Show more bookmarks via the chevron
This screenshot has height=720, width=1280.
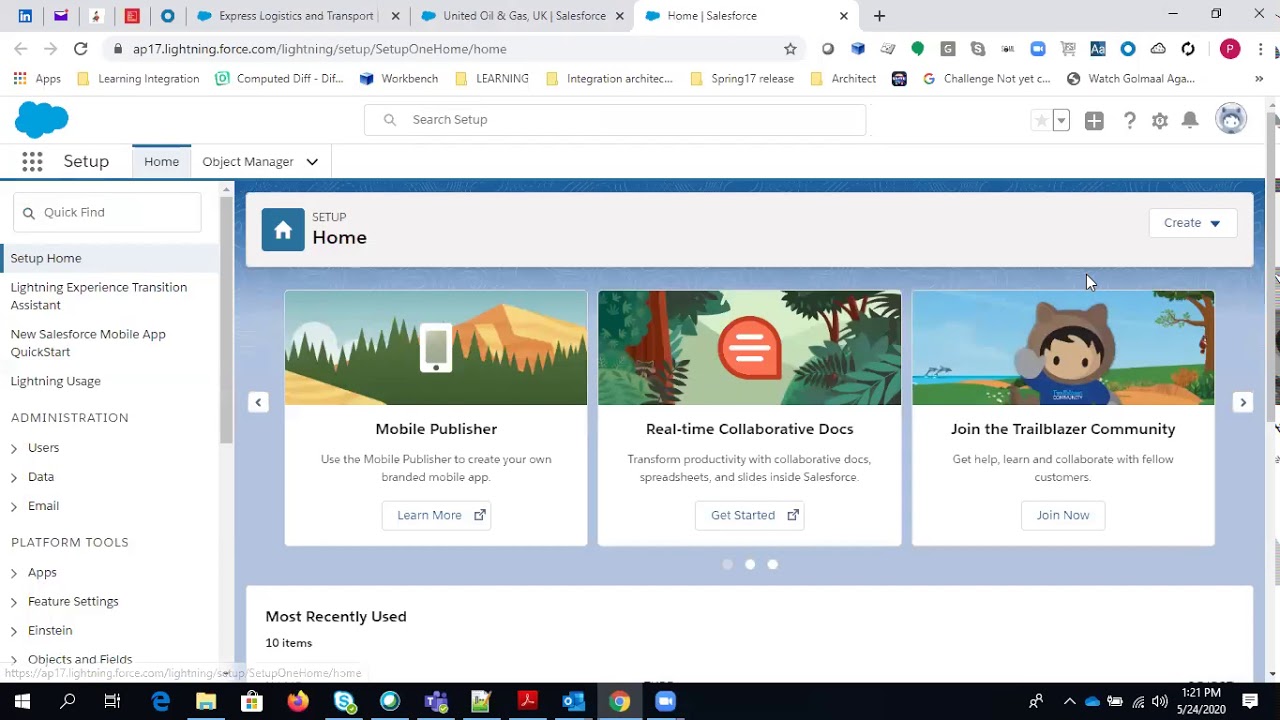(1259, 79)
